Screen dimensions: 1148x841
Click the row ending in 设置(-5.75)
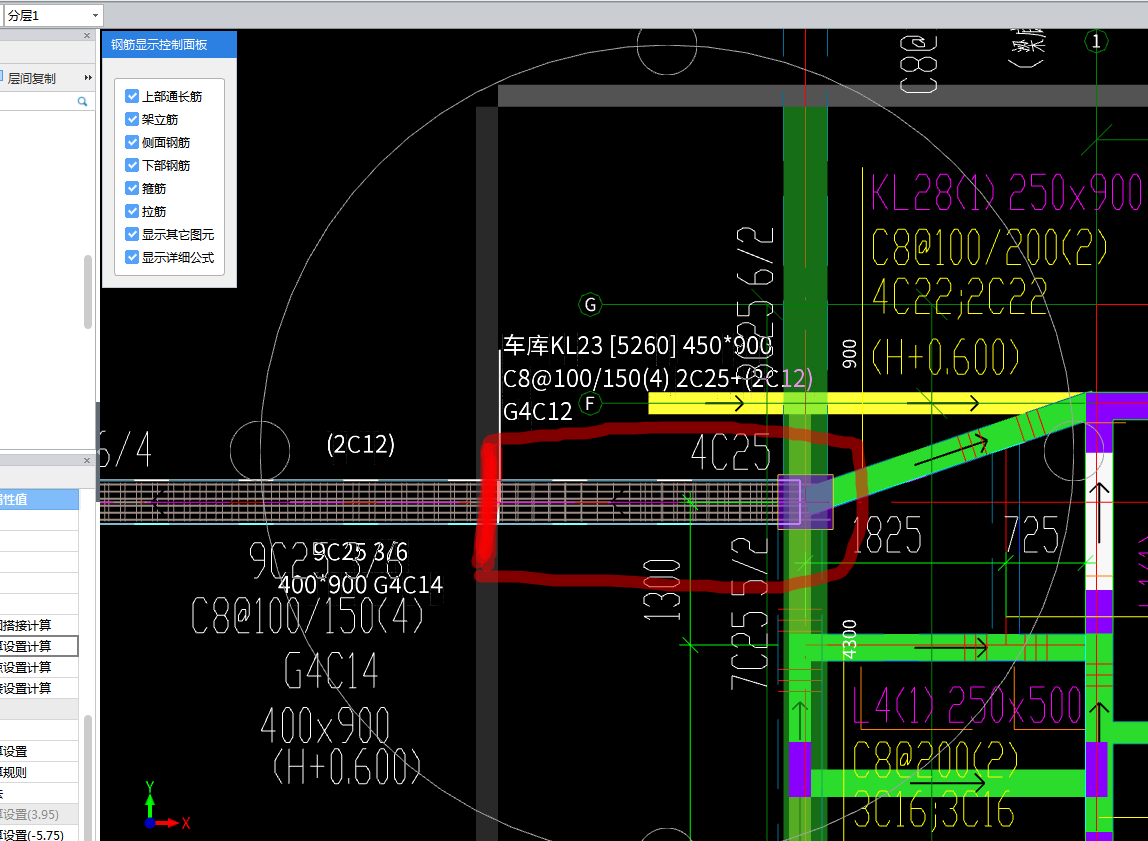[39, 834]
